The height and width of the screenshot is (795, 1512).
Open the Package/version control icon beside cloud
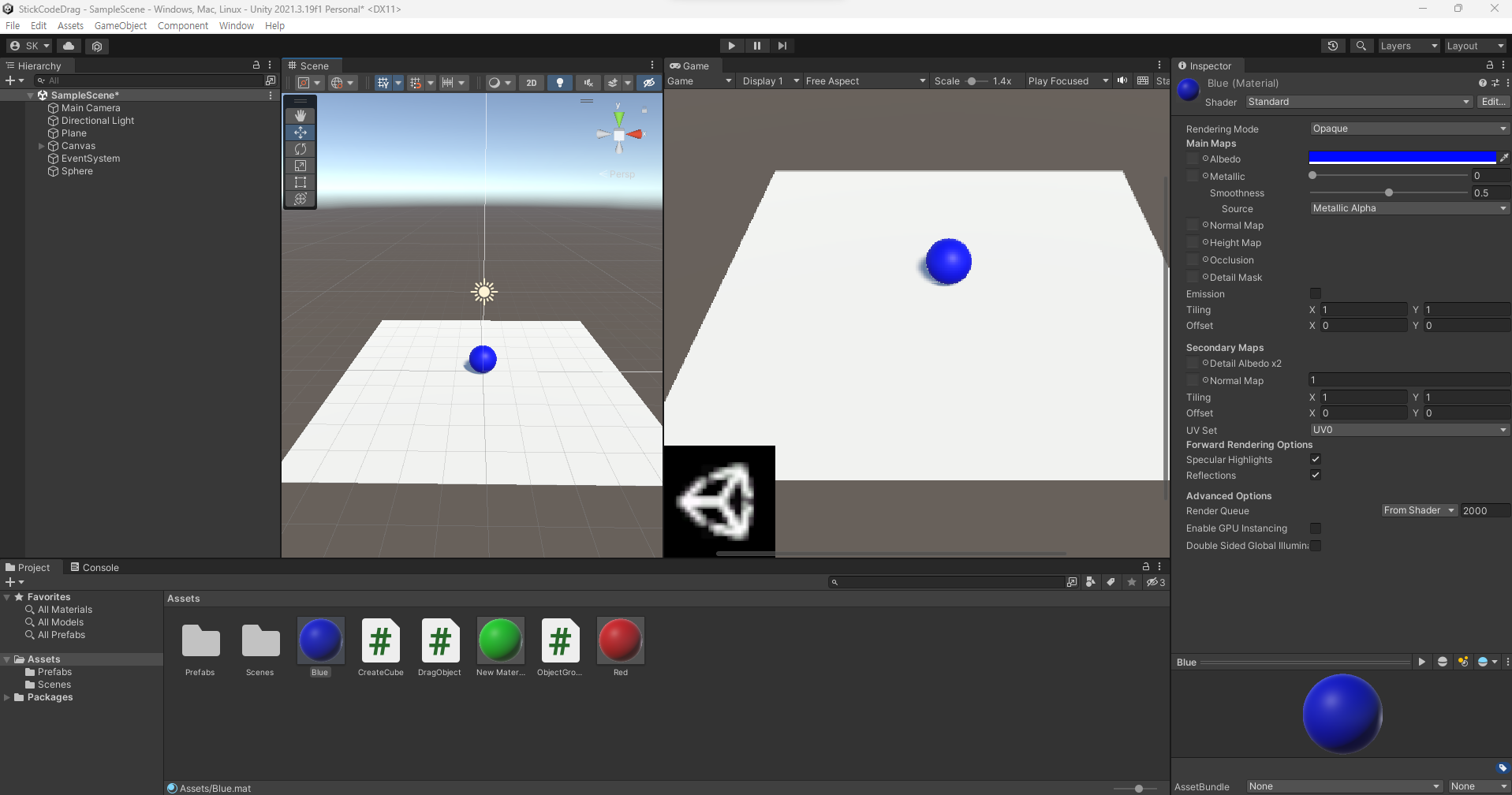(x=97, y=46)
